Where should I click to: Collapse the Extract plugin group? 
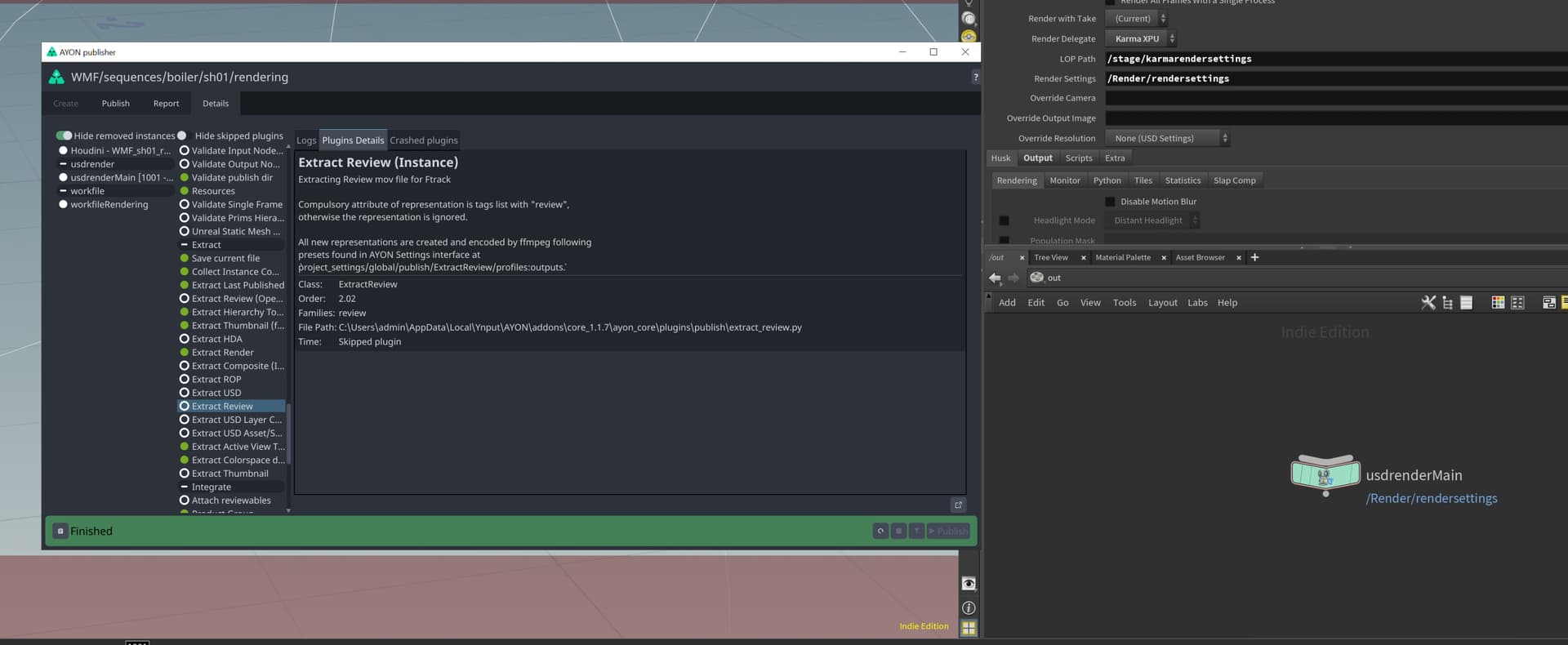pyautogui.click(x=184, y=245)
